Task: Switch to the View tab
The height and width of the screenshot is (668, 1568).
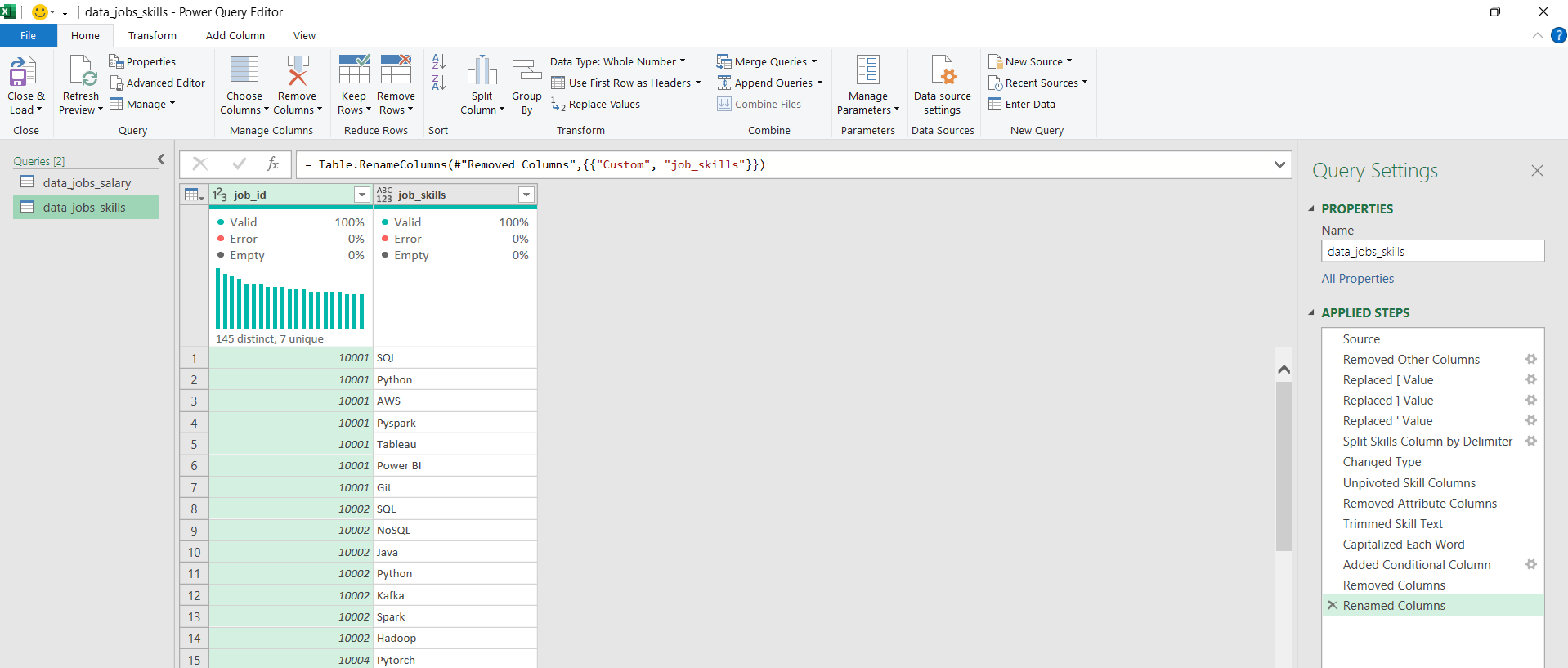Action: click(x=304, y=35)
